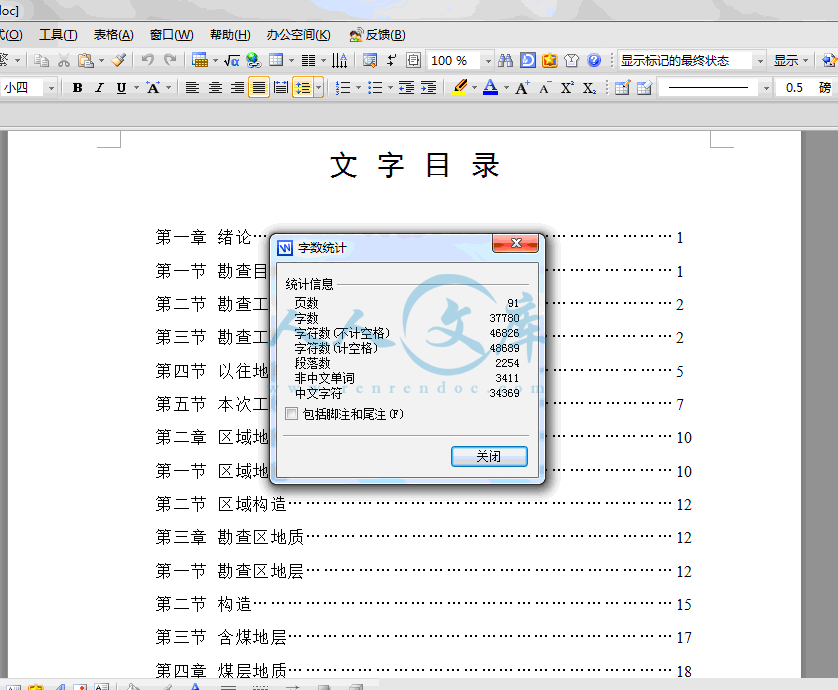Open the 表格(A) menu
This screenshot has width=838, height=690.
coord(113,35)
